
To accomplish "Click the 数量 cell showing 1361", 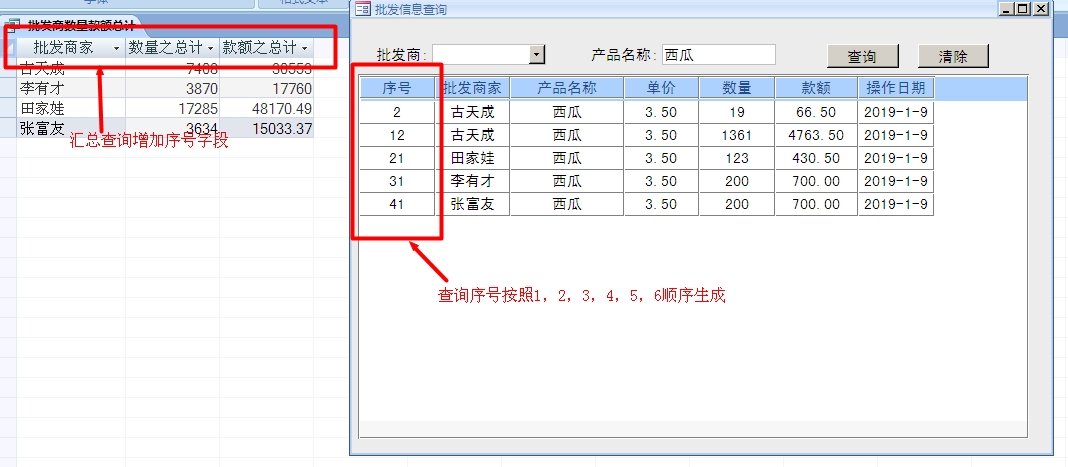I will [x=737, y=135].
